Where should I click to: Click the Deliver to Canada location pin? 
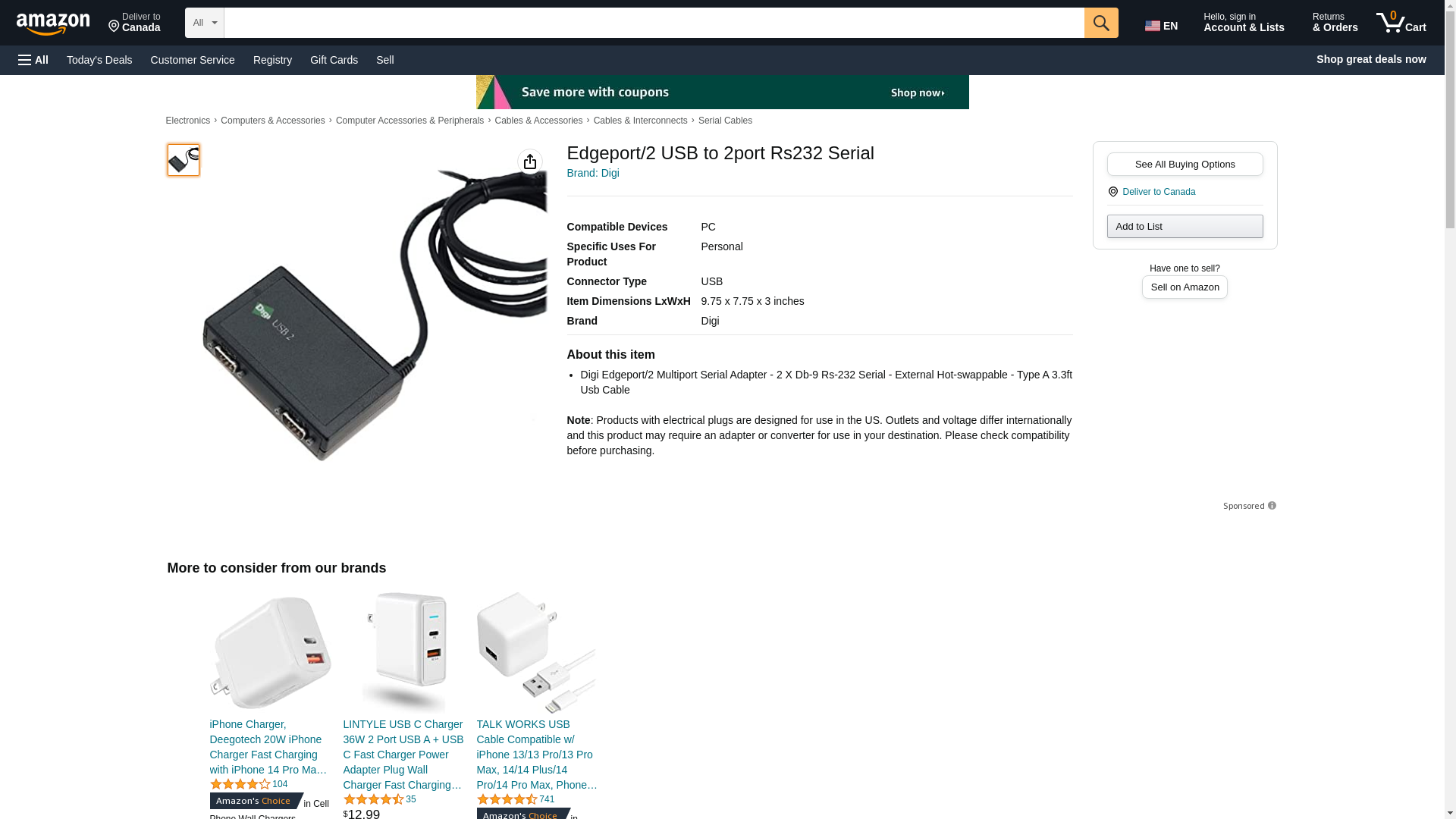[1112, 192]
